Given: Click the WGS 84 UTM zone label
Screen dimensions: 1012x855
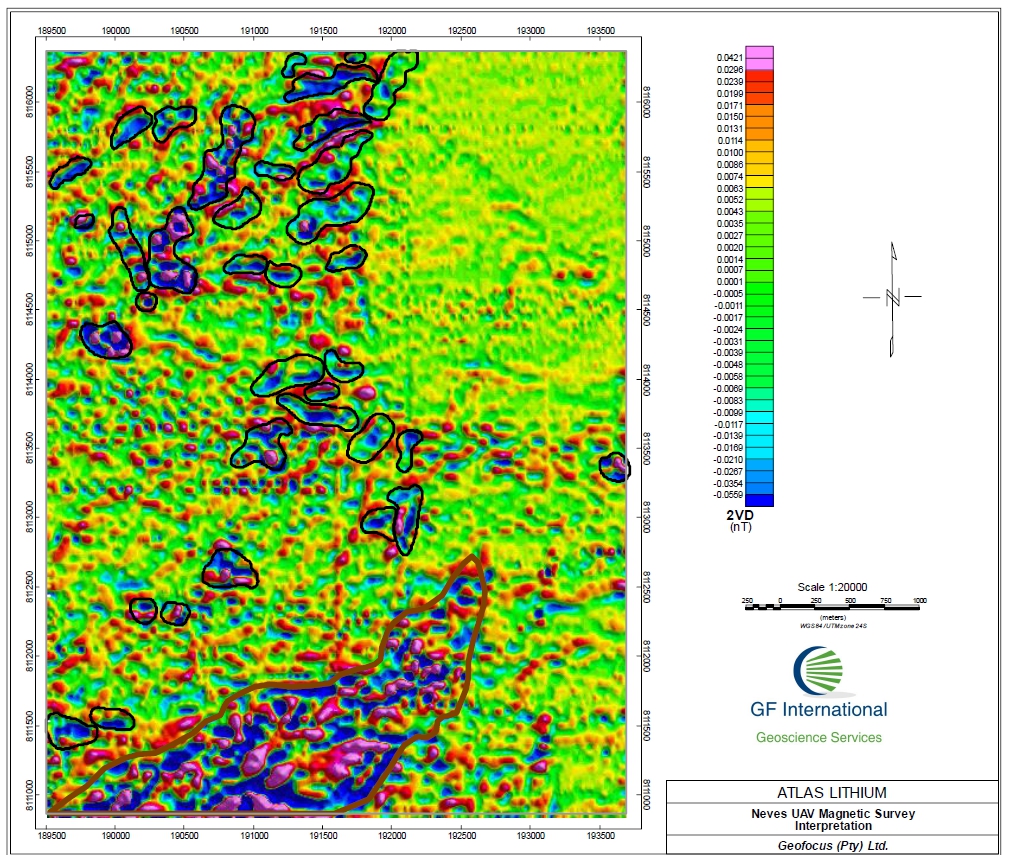Looking at the screenshot, I should [x=833, y=626].
